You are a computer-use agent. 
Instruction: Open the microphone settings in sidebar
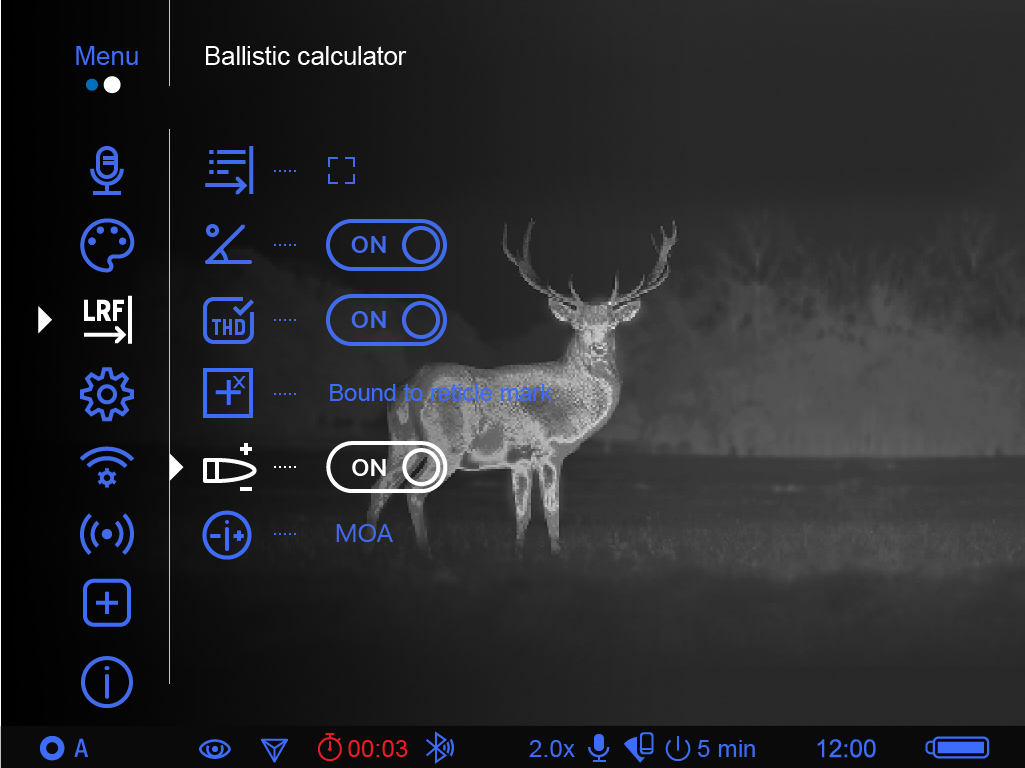tap(106, 171)
